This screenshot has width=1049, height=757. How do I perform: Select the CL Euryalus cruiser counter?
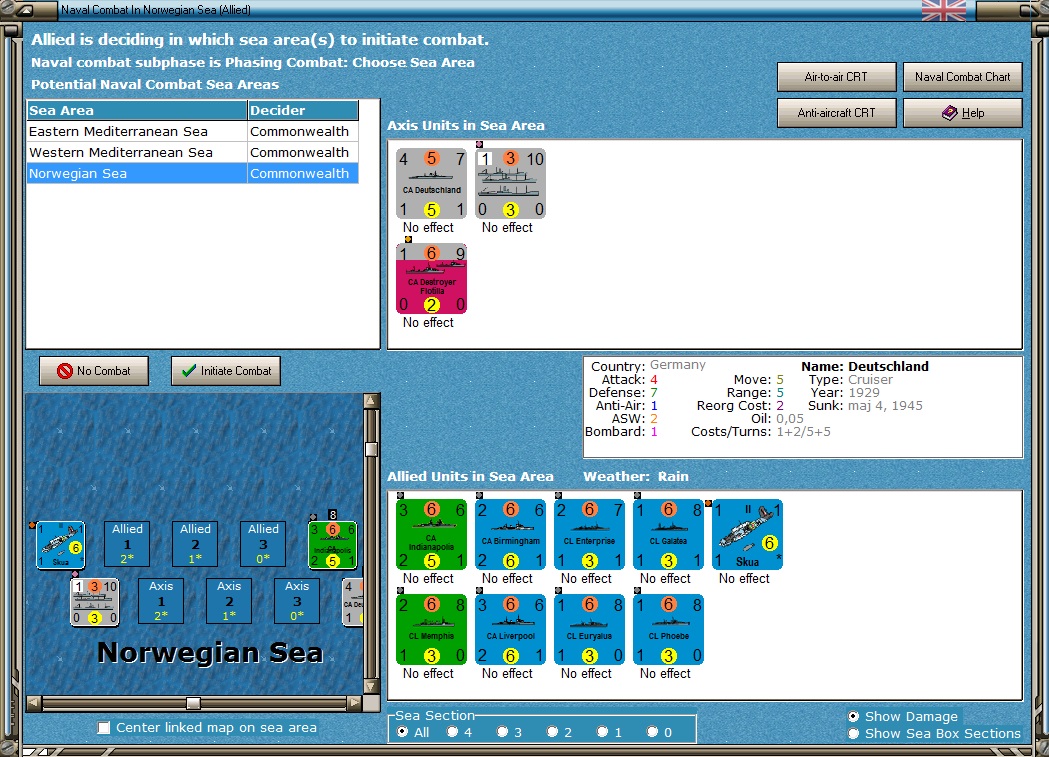[589, 630]
